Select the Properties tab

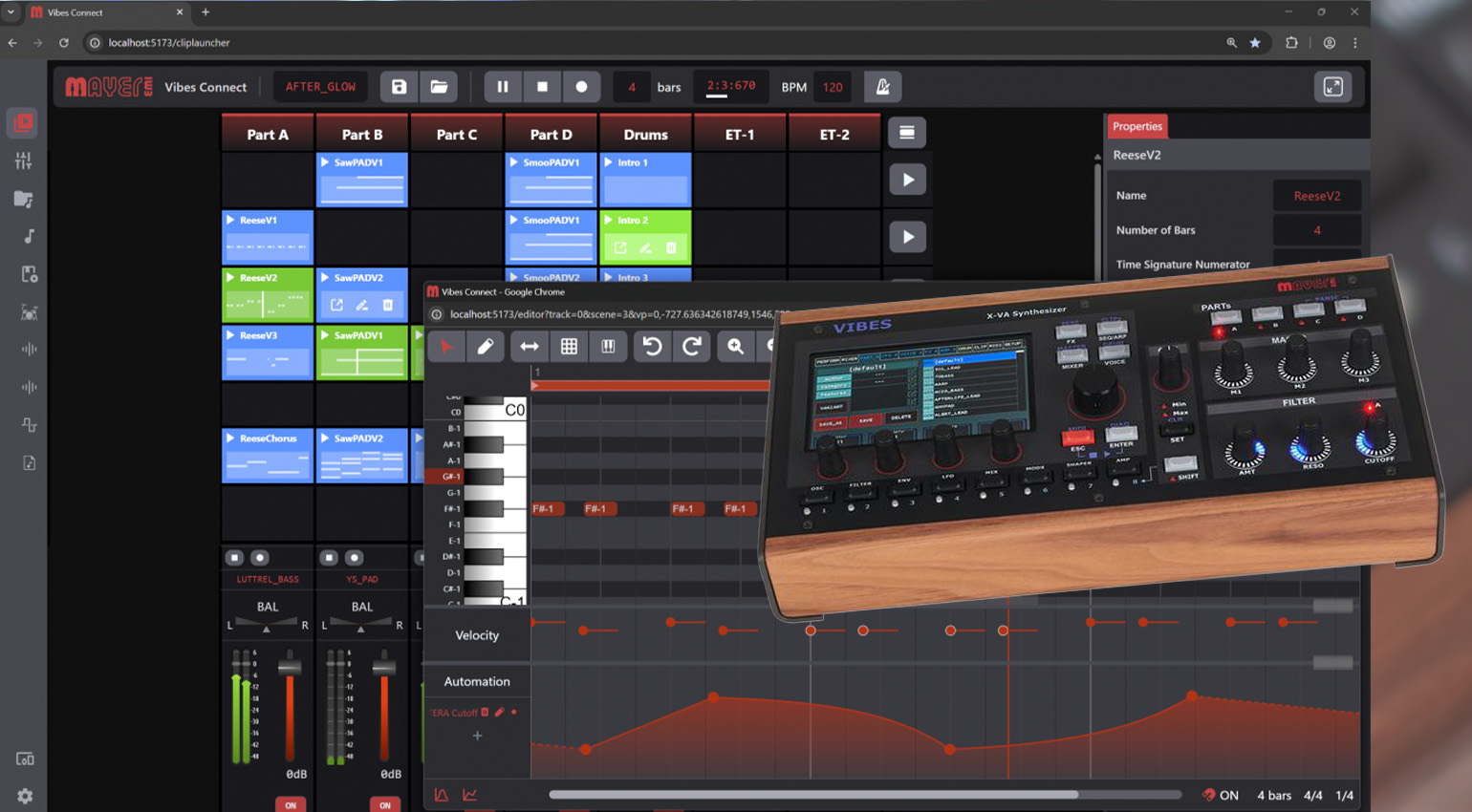coord(1136,126)
